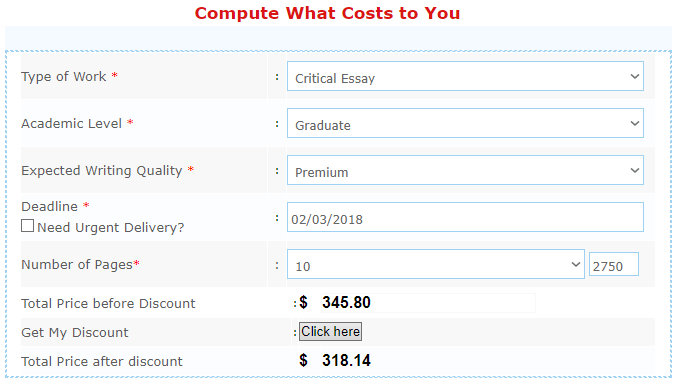682x385 pixels.
Task: Click the 'Get My Discount' label
Action: (x=75, y=332)
